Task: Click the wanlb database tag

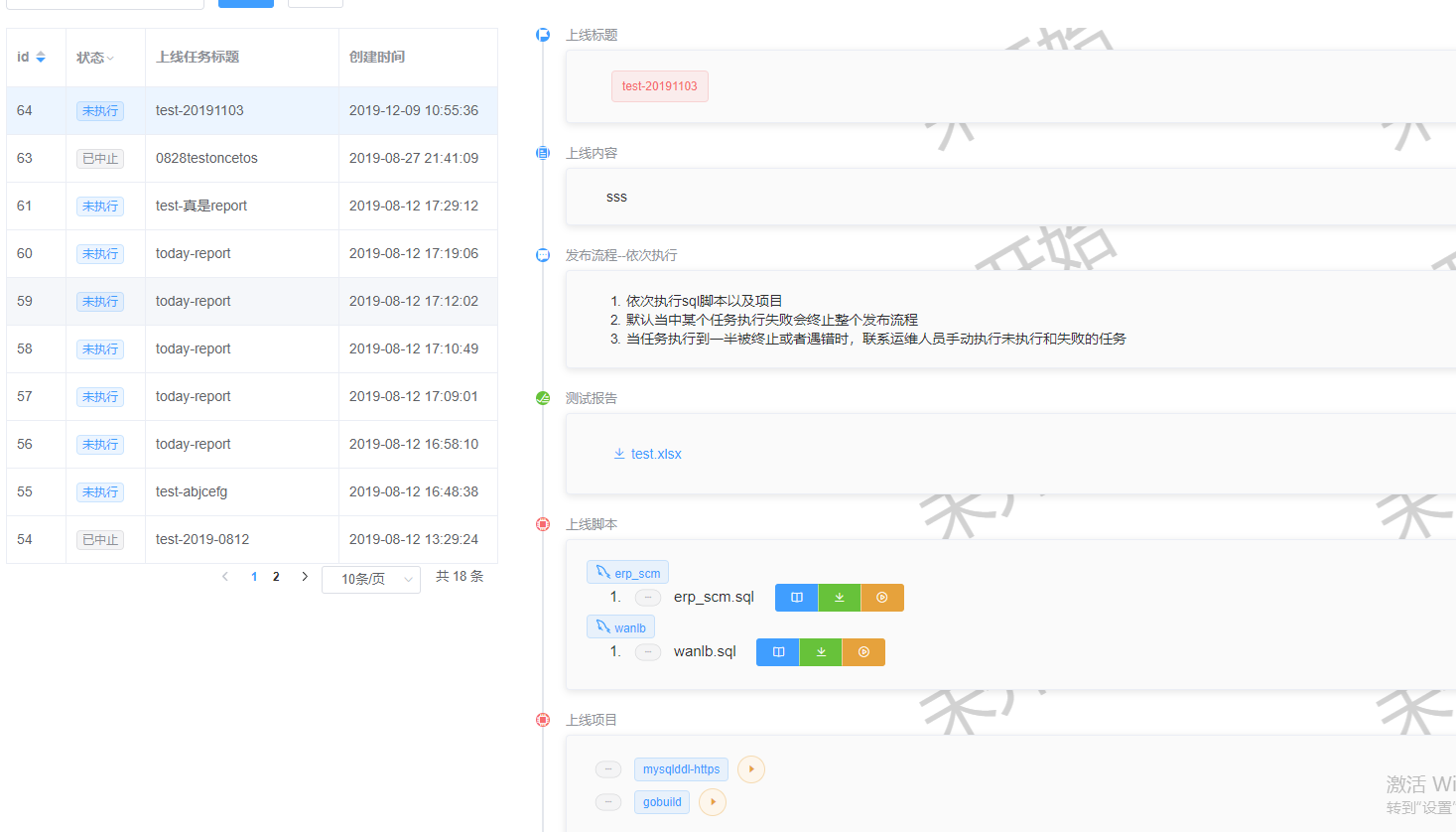Action: [x=620, y=627]
